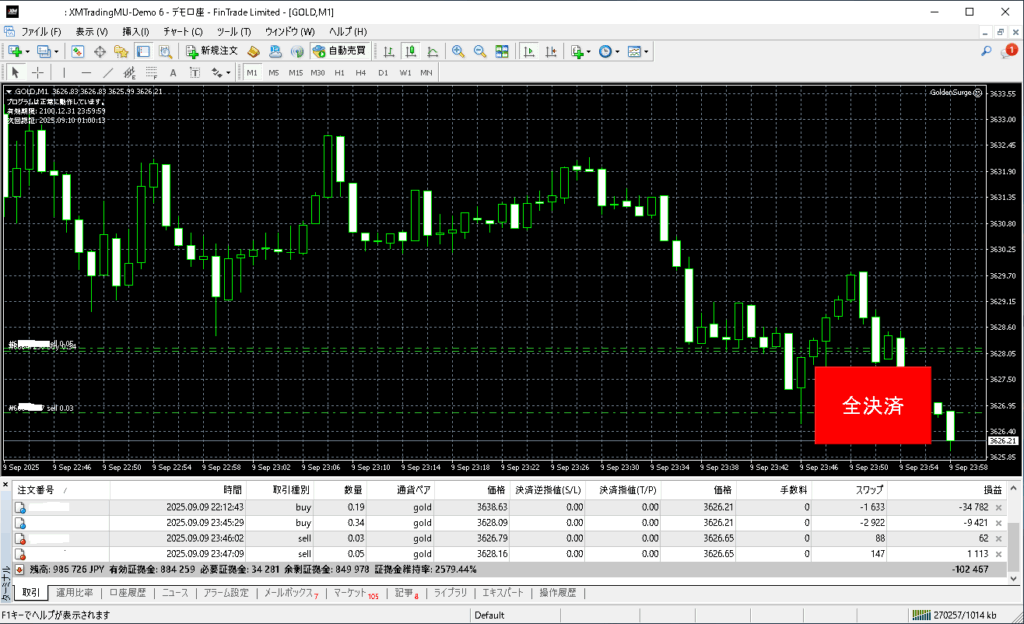
Task: Open the chart periodicity clock dropdown
Action: [618, 51]
